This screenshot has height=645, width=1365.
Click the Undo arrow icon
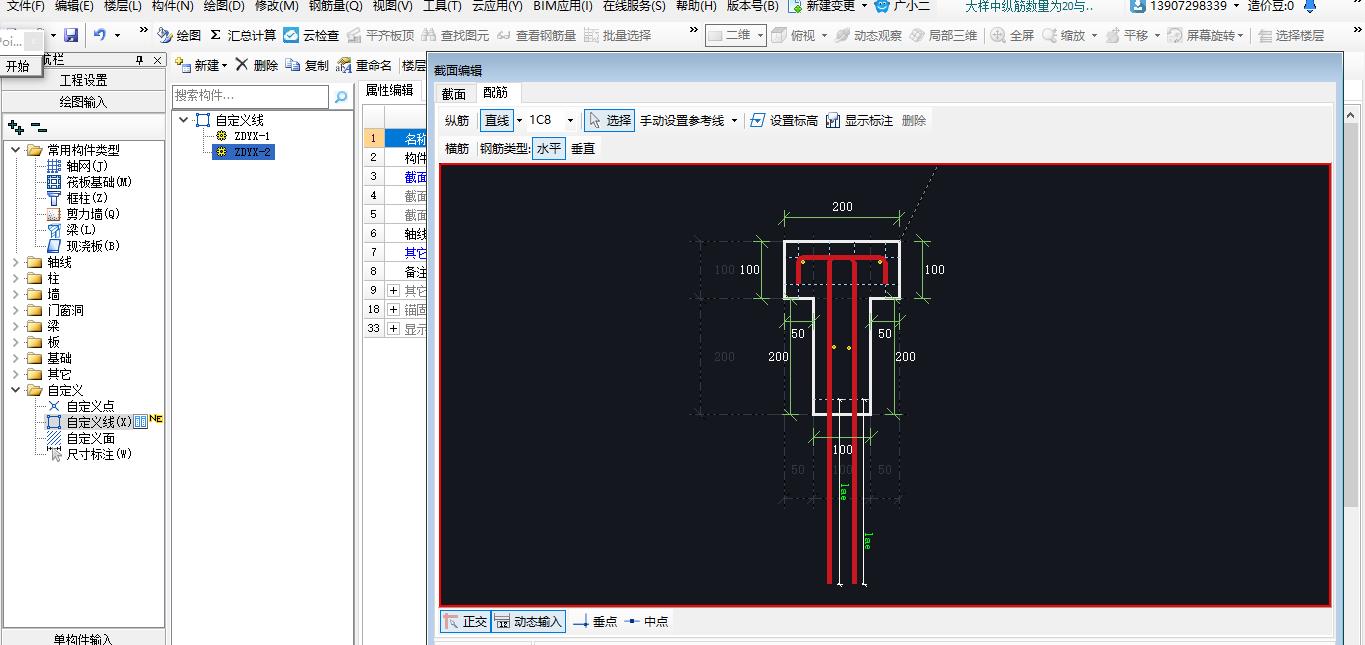click(100, 35)
